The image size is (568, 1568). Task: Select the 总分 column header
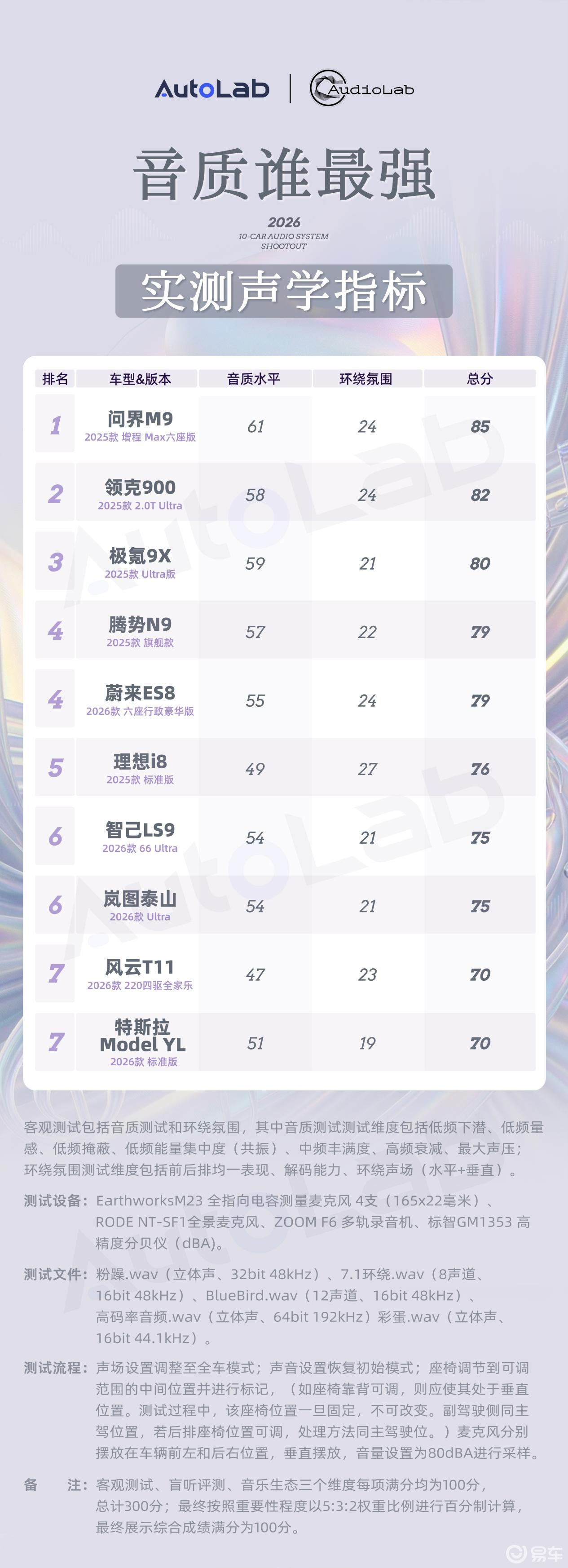click(x=479, y=379)
